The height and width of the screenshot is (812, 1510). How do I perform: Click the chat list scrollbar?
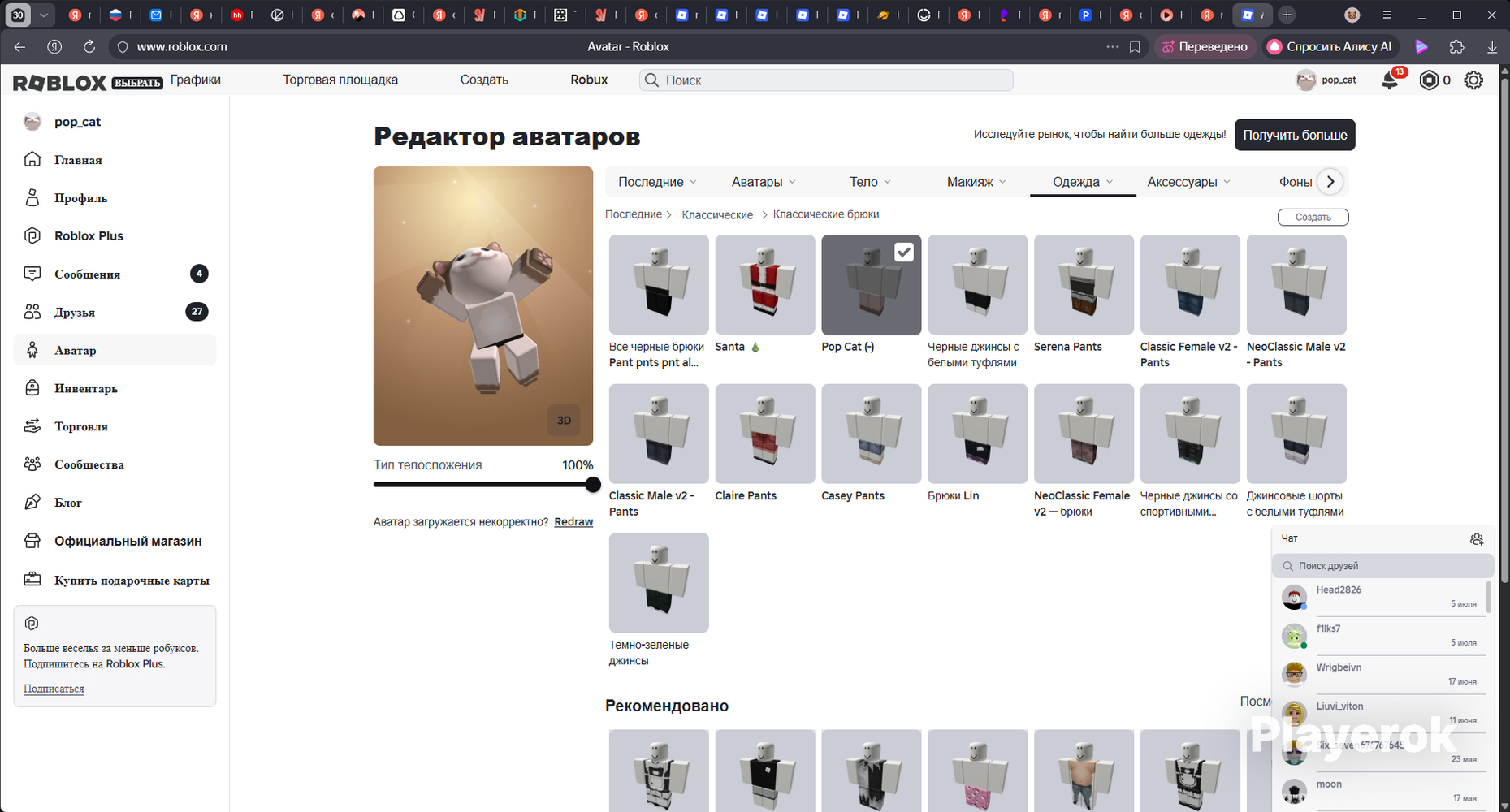point(1488,597)
